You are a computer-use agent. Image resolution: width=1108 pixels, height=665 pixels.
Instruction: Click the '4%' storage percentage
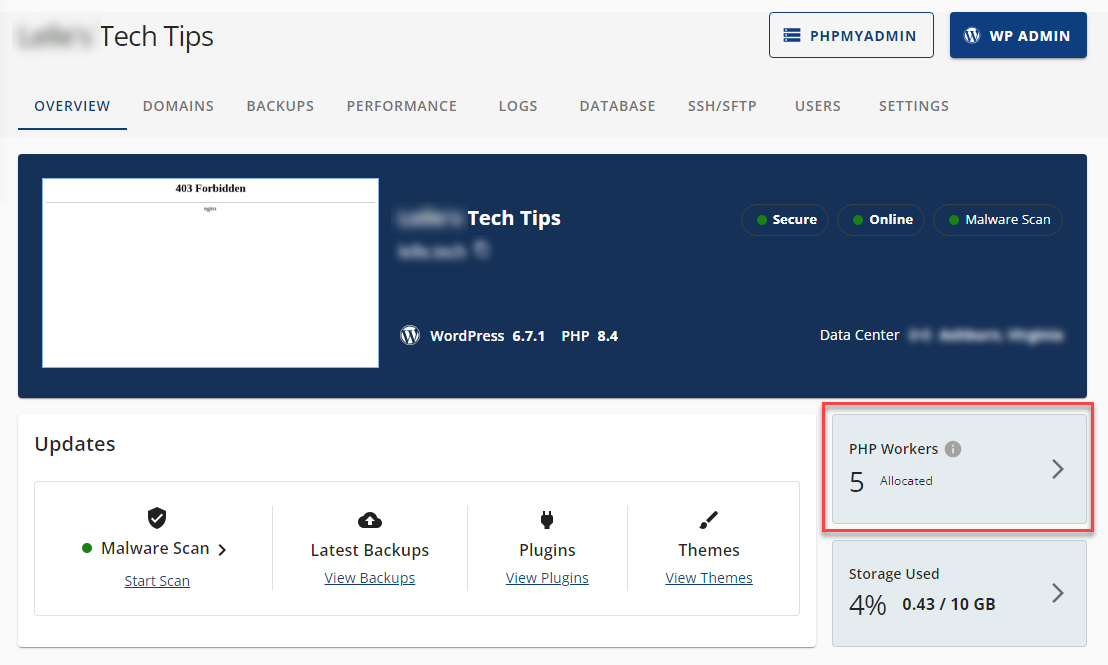coord(867,605)
